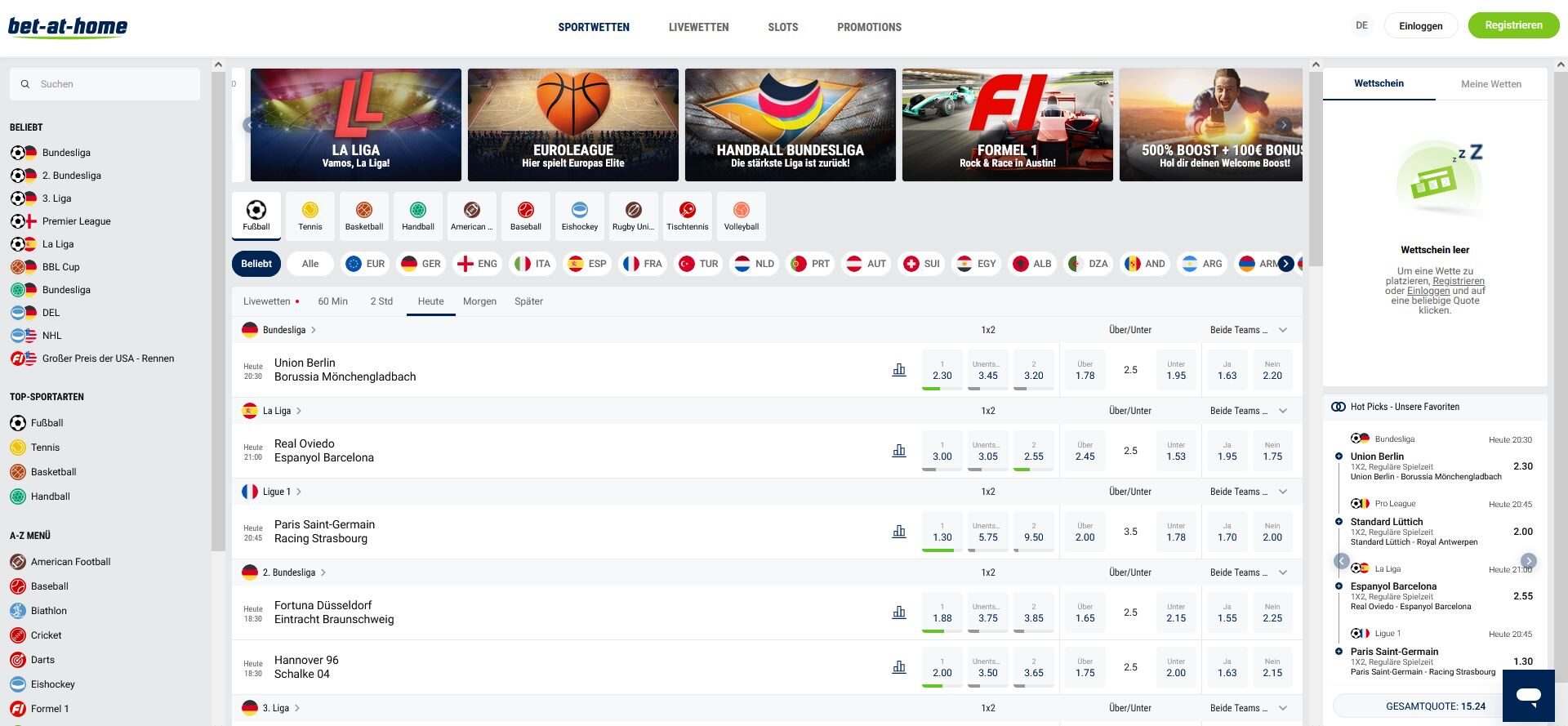
Task: Click the green Registrieren button
Action: (1514, 25)
